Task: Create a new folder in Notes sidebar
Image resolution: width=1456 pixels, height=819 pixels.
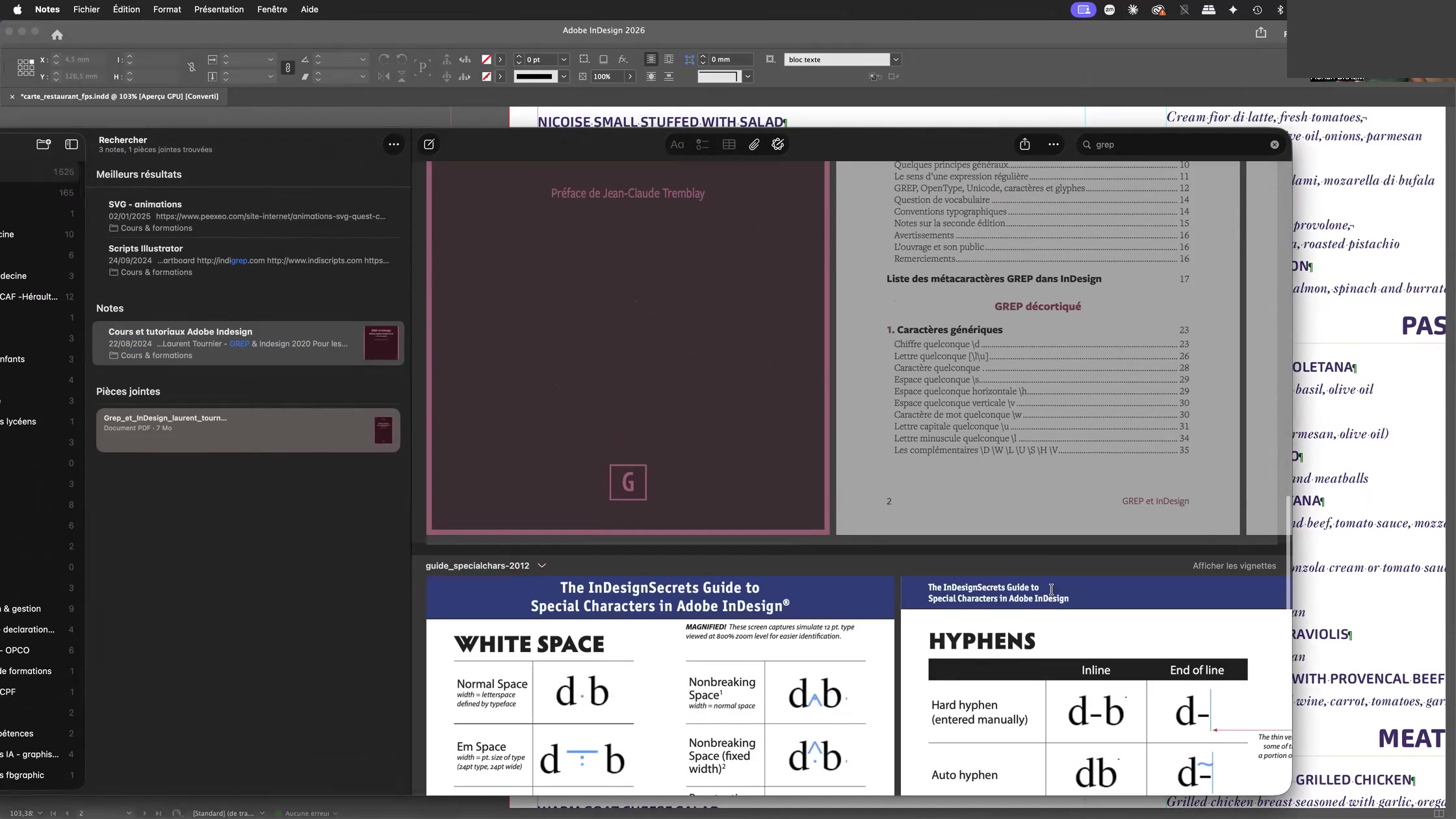Action: tap(44, 144)
